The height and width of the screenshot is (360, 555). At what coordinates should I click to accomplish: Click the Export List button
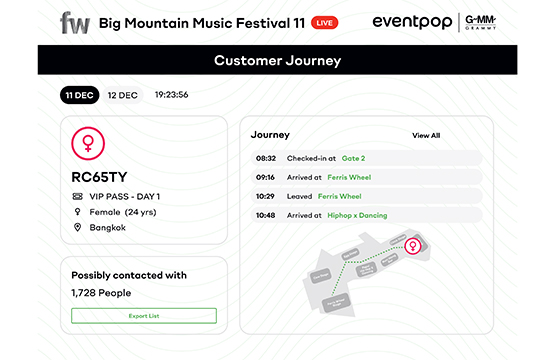(144, 316)
